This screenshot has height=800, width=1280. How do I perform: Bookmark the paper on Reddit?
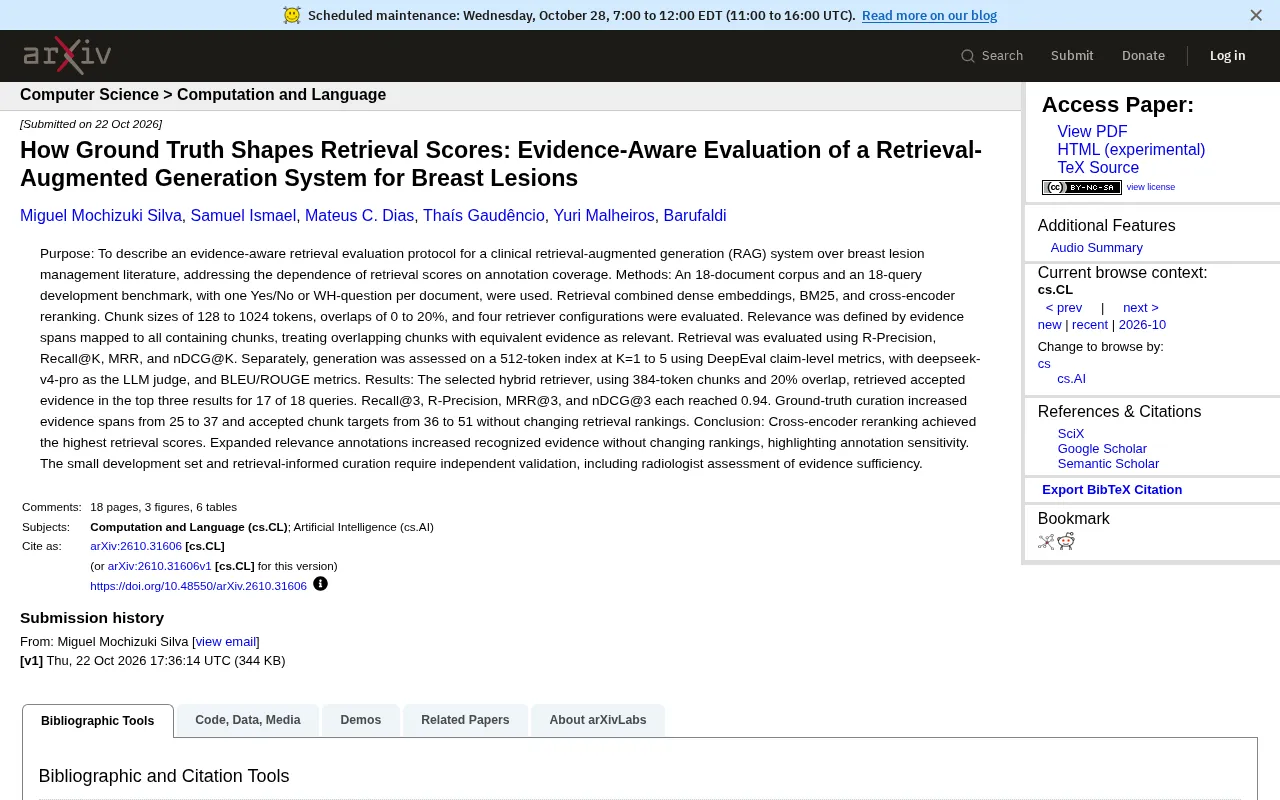coord(1066,541)
